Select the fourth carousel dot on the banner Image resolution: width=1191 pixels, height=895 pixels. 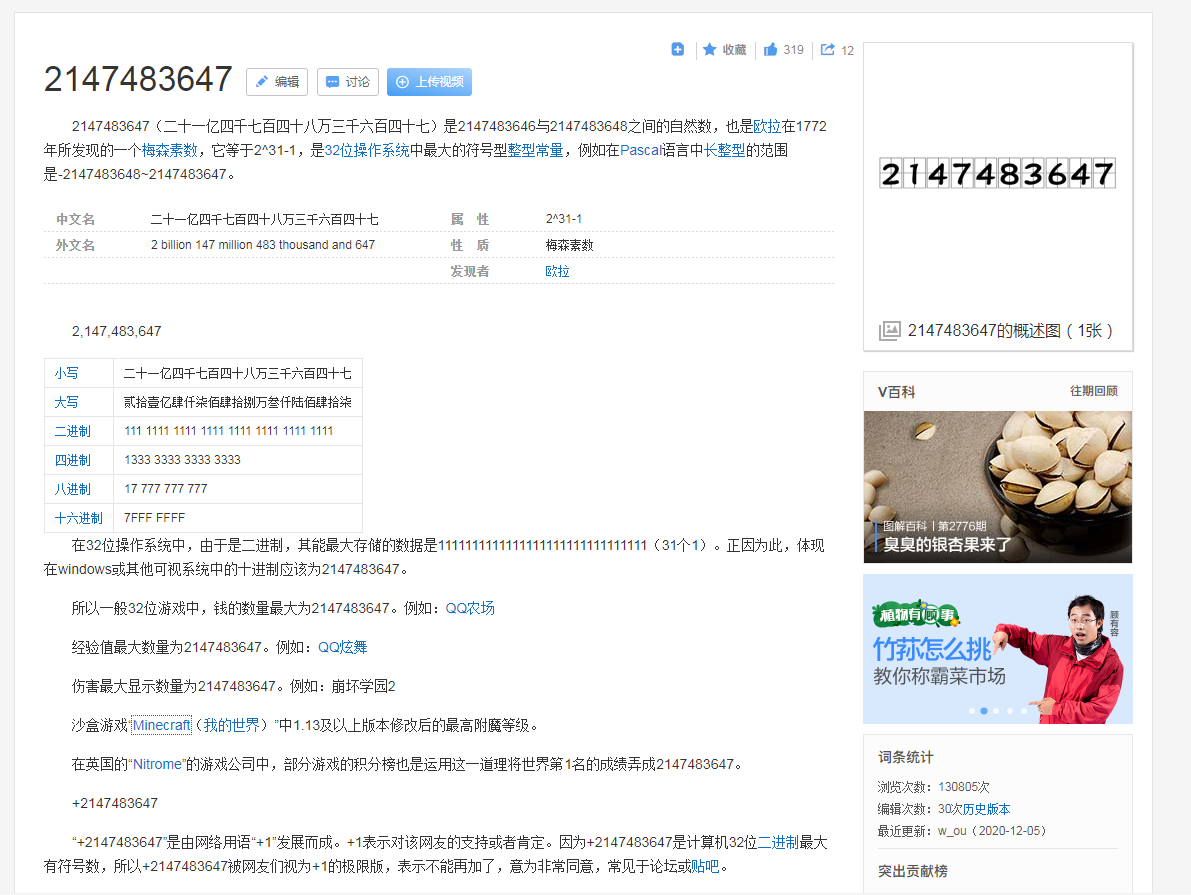pyautogui.click(x=1009, y=711)
